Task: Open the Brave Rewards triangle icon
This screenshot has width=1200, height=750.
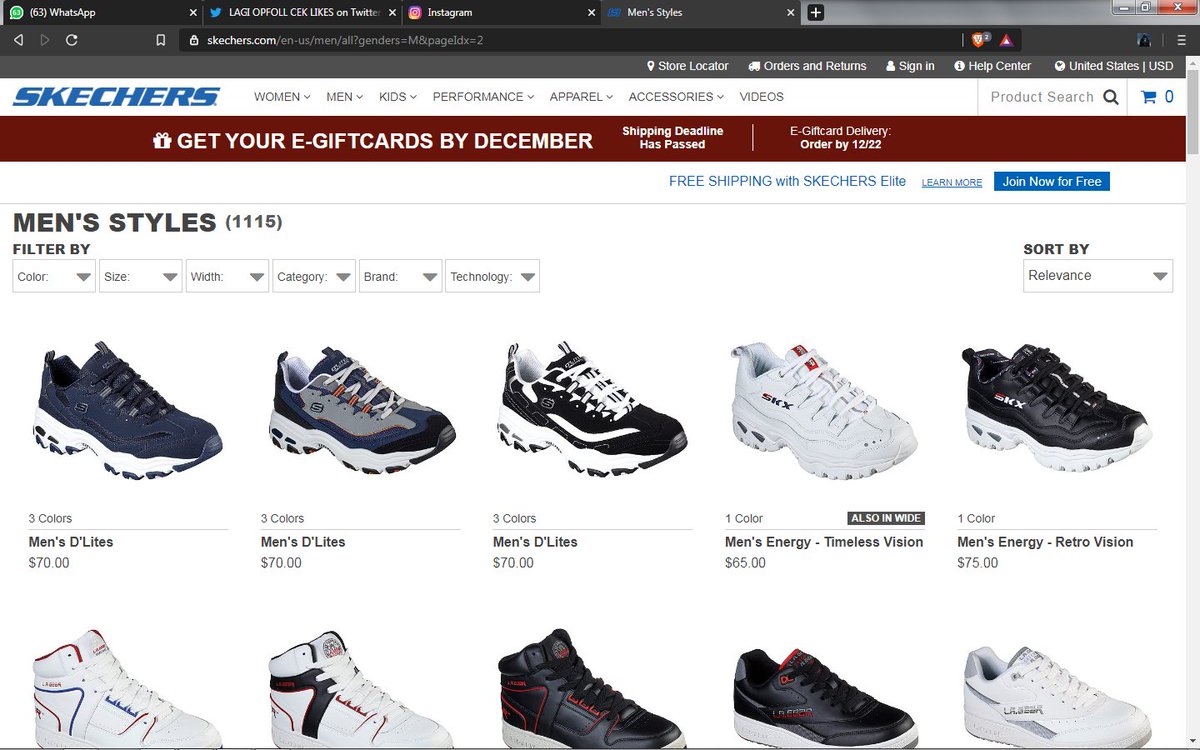Action: click(1005, 40)
